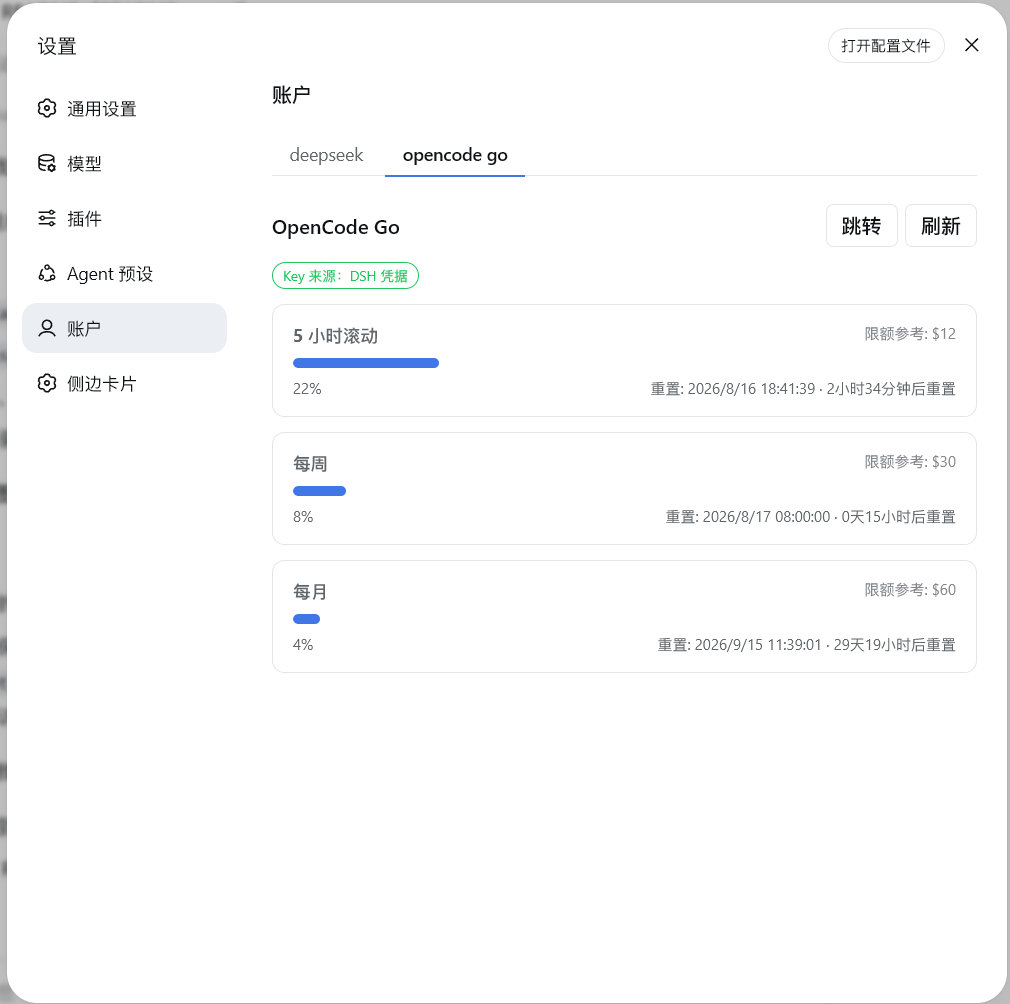Viewport: 1010px width, 1004px height.
Task: Click the Key 来源: DSH 凭据 badge
Action: [345, 276]
